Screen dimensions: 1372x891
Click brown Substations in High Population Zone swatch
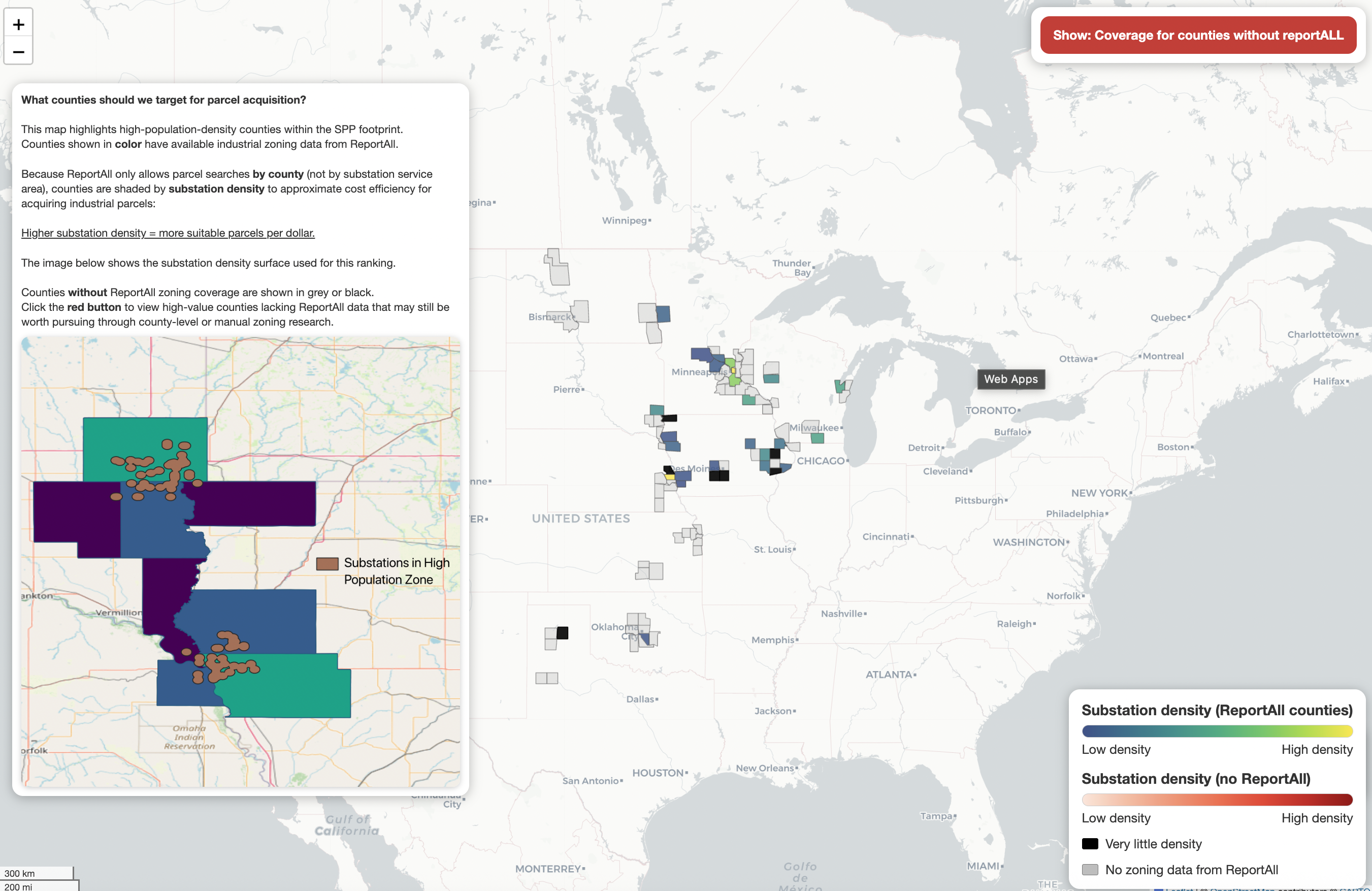(328, 563)
